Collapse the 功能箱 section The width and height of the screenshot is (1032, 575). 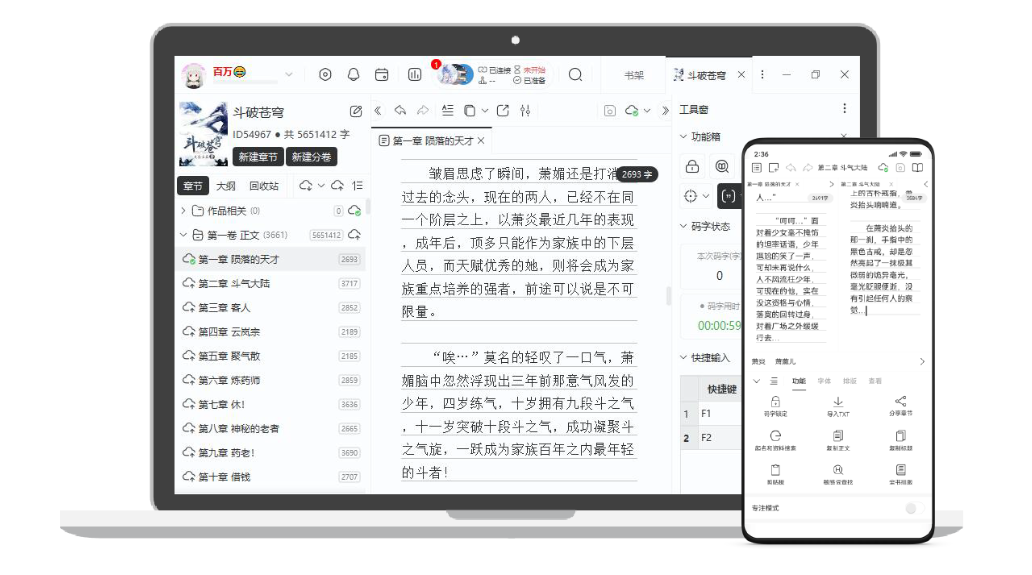[683, 137]
